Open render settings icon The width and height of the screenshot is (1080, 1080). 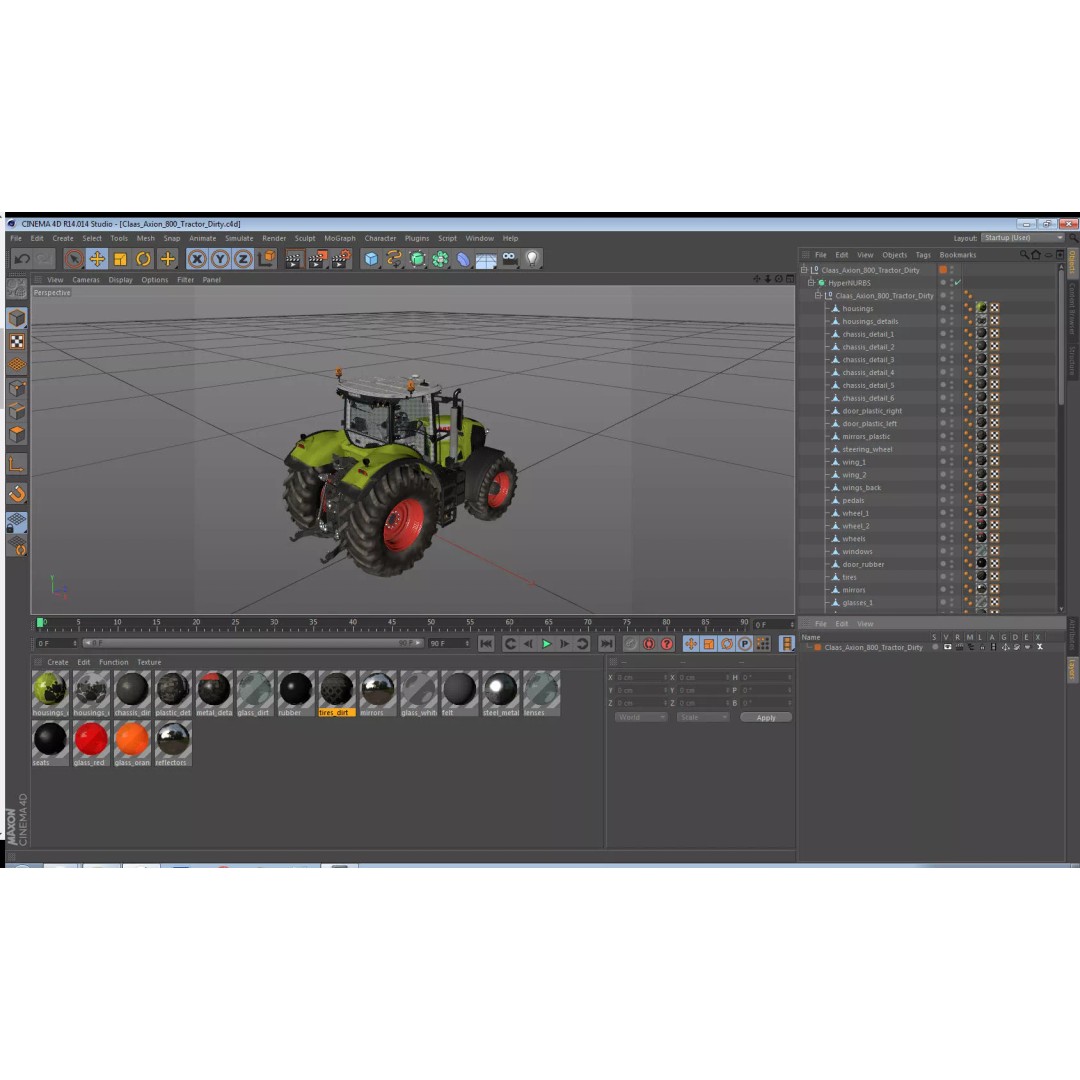click(x=341, y=259)
